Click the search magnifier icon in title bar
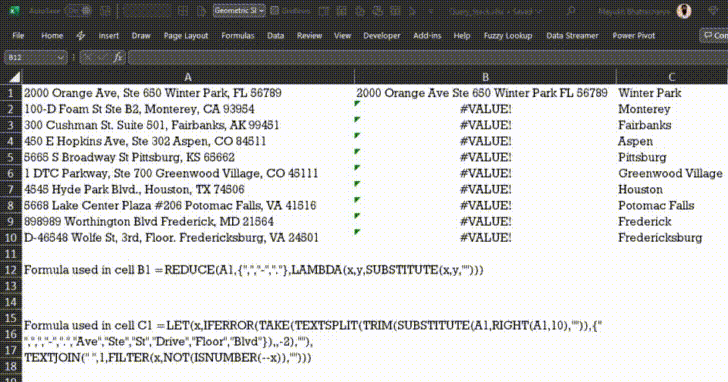Screen dimensions: 728x382 coord(571,11)
